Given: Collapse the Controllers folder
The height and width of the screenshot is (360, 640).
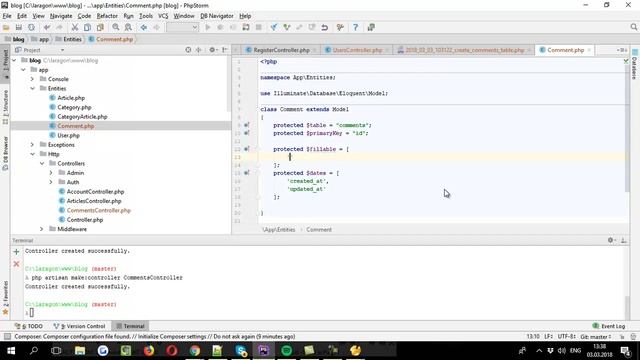Looking at the screenshot, I should tap(42, 164).
